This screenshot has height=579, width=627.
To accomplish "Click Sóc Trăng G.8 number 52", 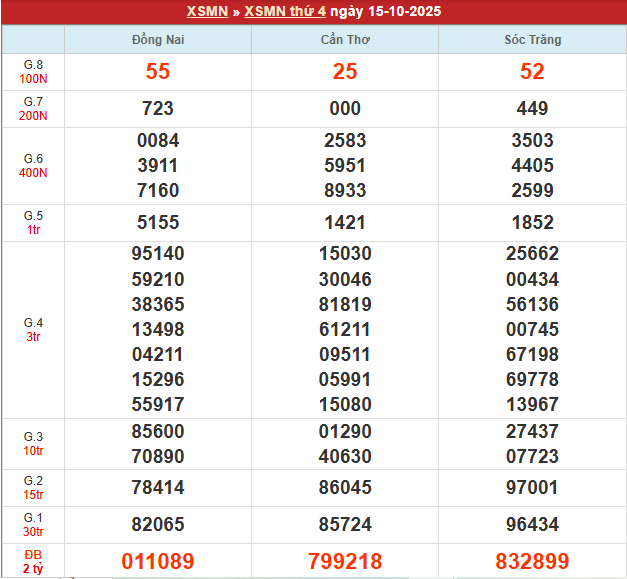I will 532,72.
